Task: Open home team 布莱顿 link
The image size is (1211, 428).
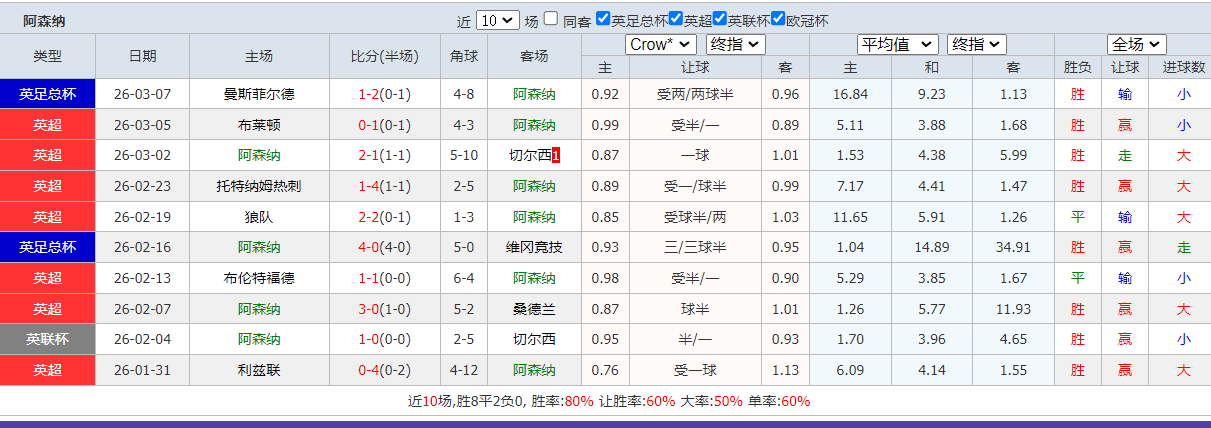Action: (x=259, y=125)
